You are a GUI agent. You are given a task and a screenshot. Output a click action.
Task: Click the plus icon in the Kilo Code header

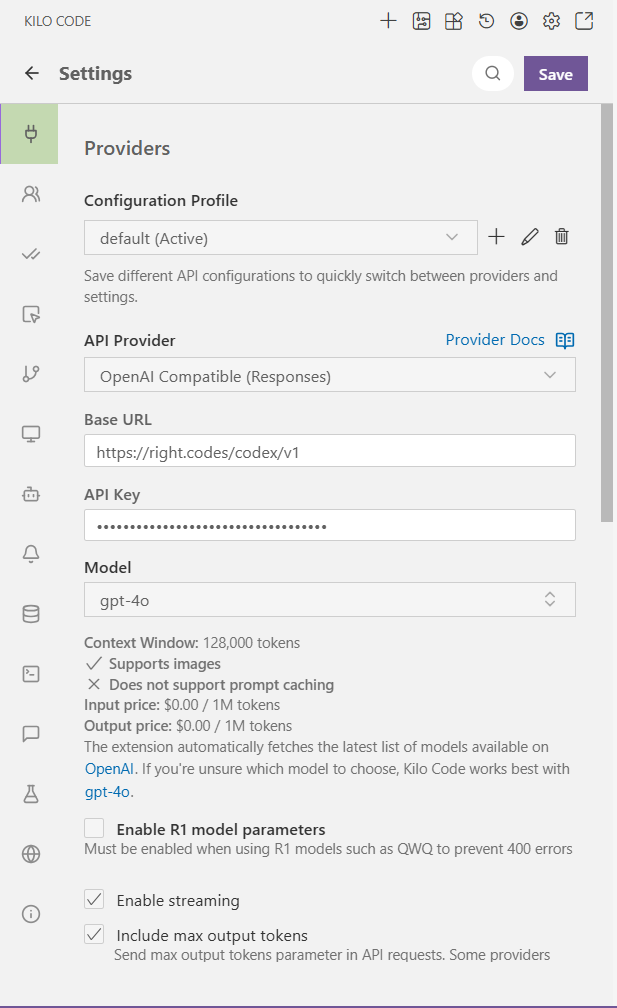tap(389, 21)
